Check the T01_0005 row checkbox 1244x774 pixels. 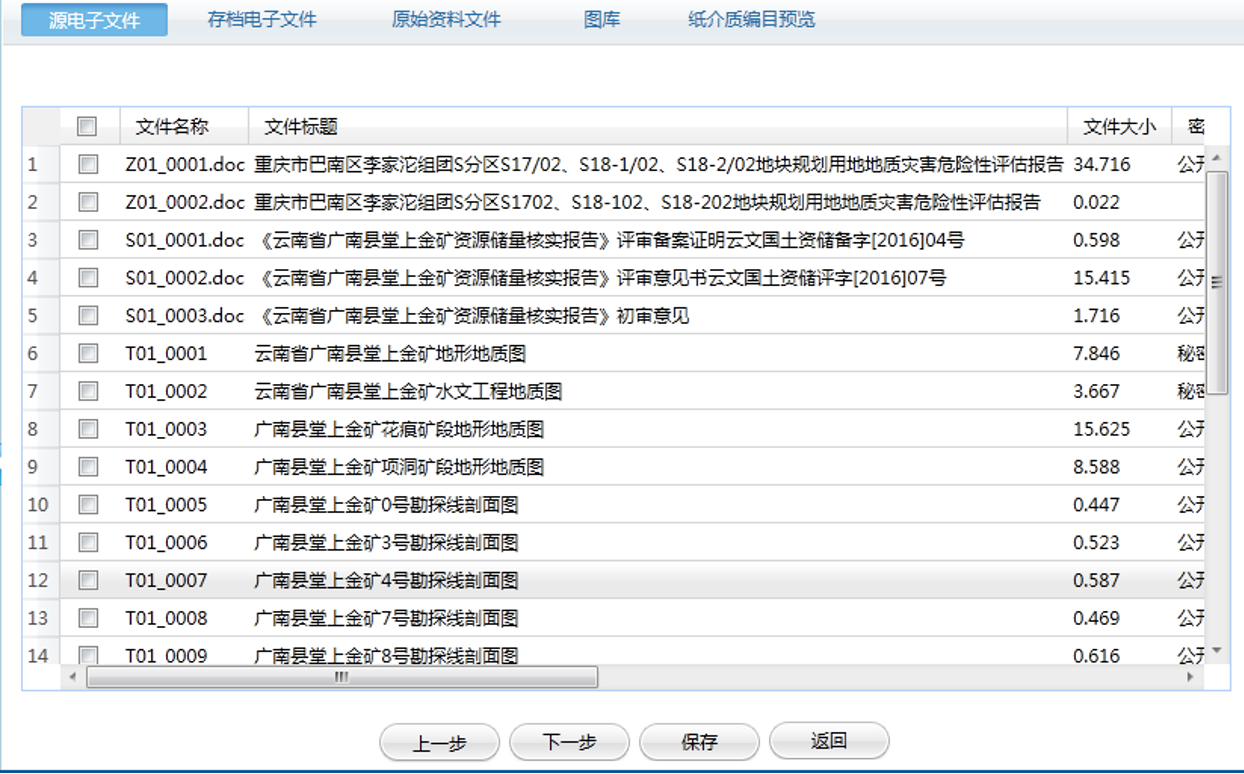[x=88, y=504]
